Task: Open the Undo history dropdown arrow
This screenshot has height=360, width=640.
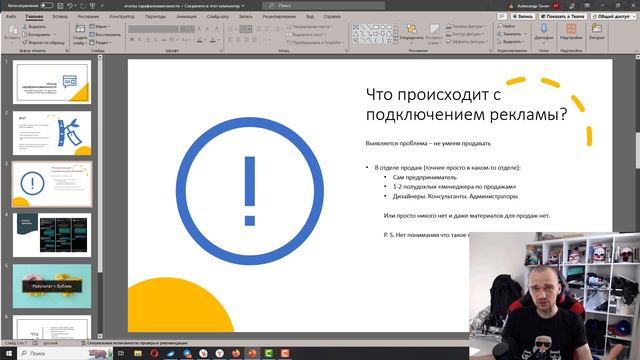Action: tap(76, 6)
